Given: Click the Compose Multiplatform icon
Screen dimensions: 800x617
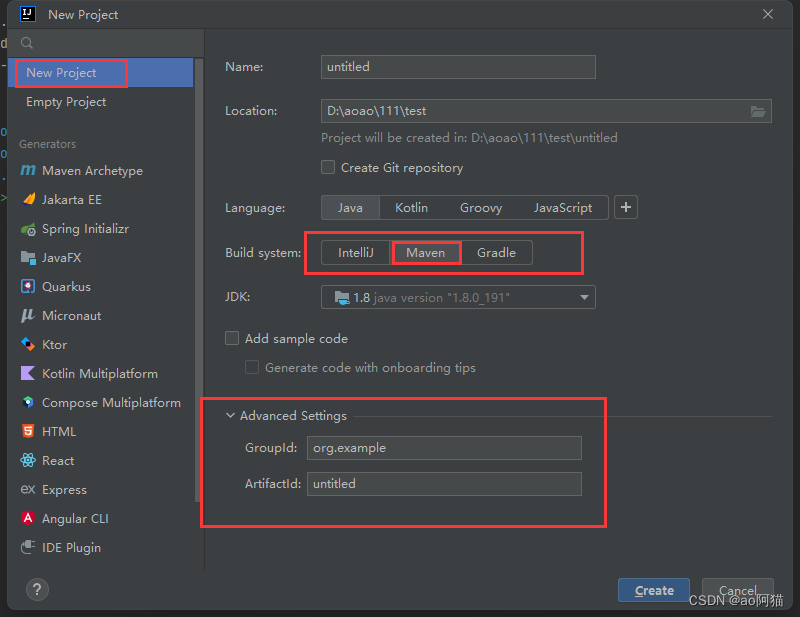Looking at the screenshot, I should [x=28, y=402].
